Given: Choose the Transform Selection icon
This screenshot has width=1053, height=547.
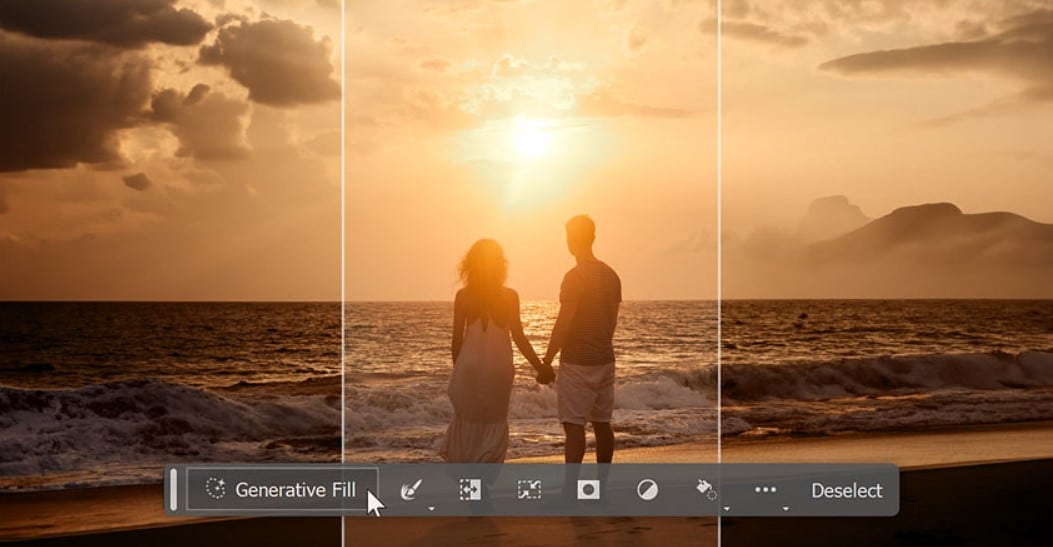Looking at the screenshot, I should point(529,490).
